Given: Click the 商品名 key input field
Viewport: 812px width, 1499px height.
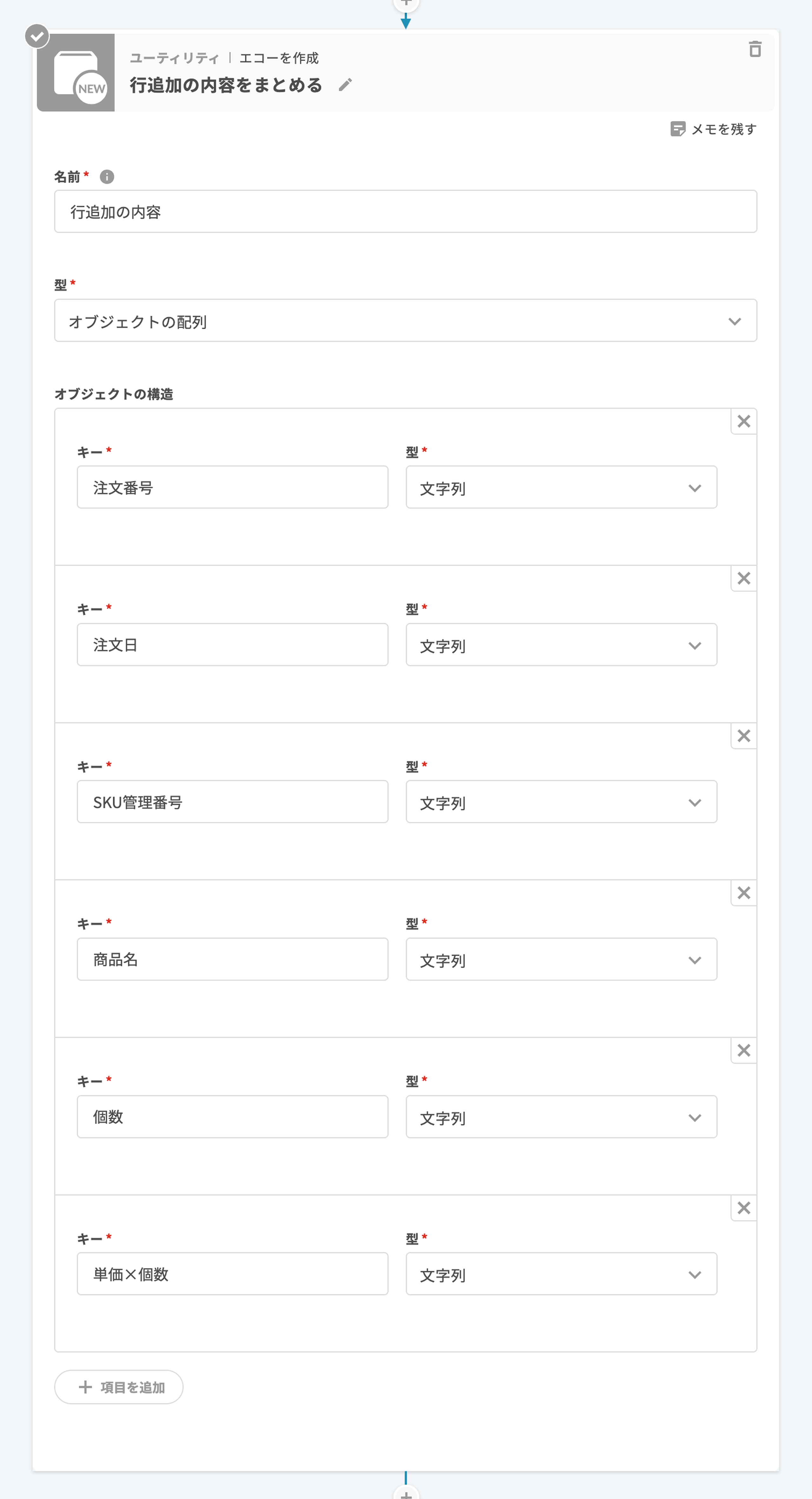Looking at the screenshot, I should 232,959.
